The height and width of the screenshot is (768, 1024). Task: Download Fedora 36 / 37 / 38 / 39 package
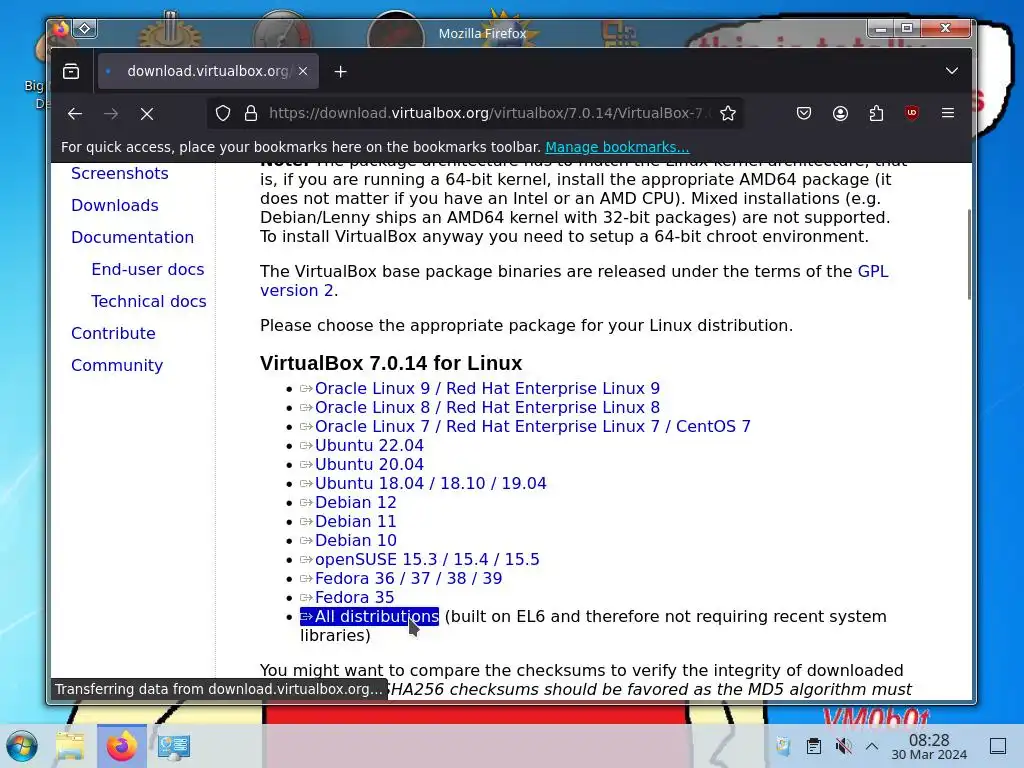408,579
